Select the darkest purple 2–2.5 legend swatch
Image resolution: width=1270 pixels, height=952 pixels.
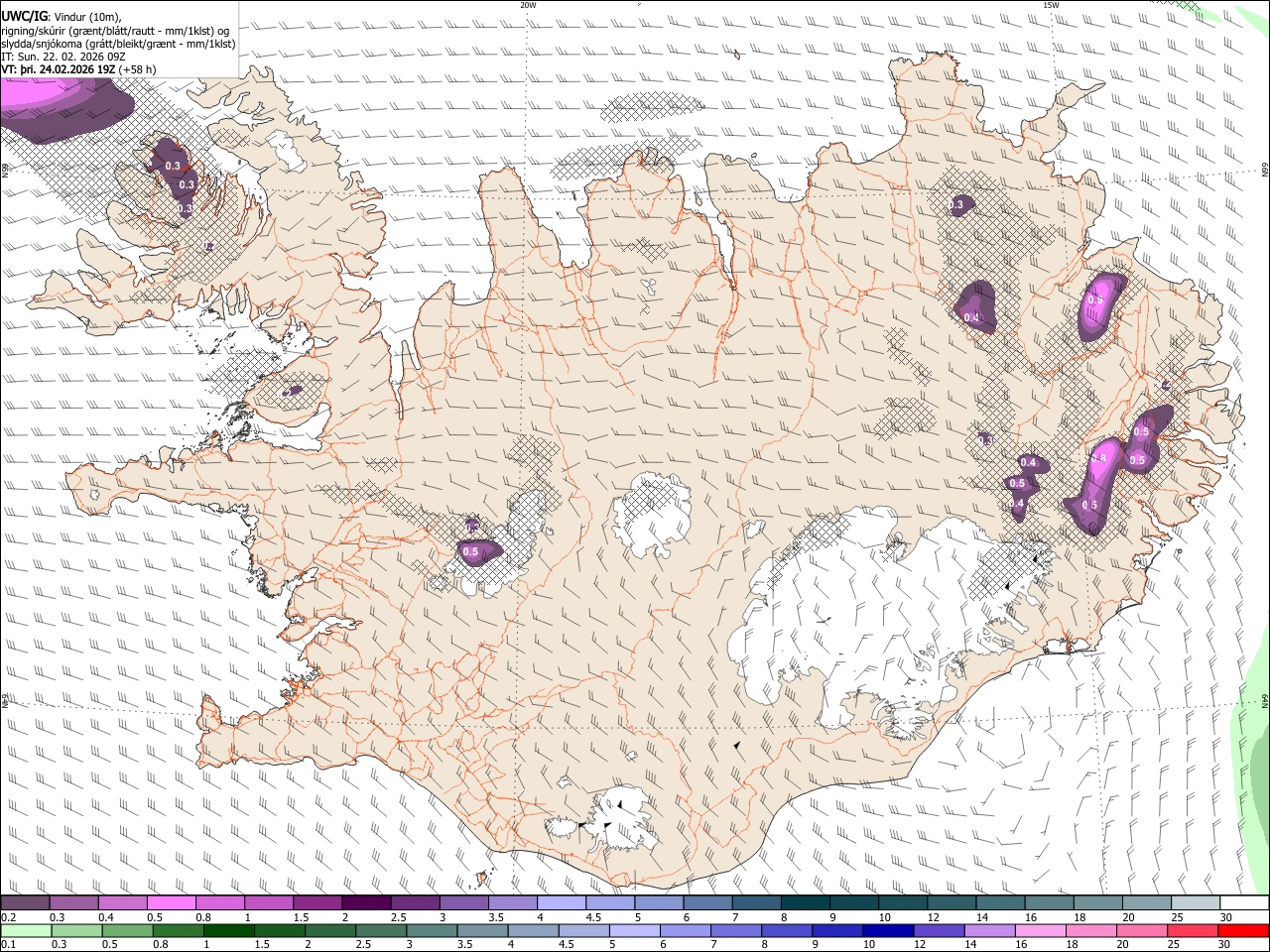click(365, 903)
